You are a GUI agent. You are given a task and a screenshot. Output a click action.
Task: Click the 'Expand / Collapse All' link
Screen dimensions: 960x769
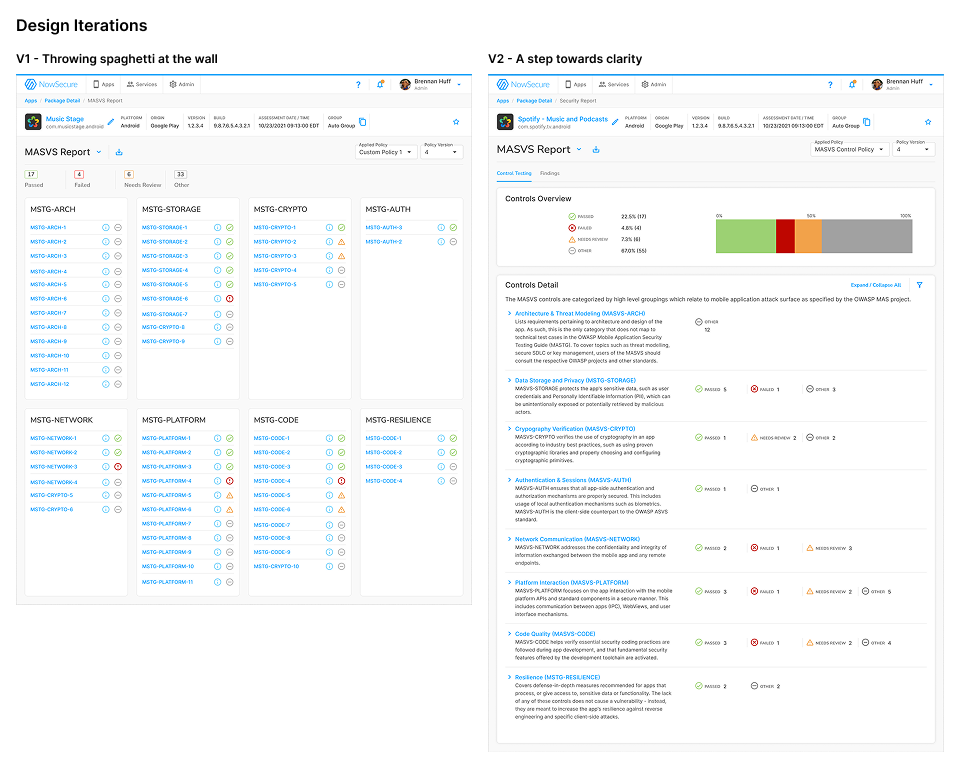pyautogui.click(x=875, y=285)
